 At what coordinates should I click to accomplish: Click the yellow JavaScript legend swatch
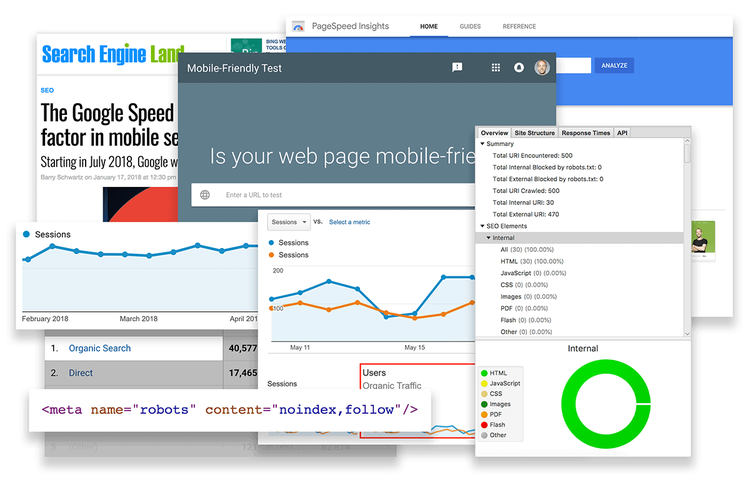click(x=484, y=383)
